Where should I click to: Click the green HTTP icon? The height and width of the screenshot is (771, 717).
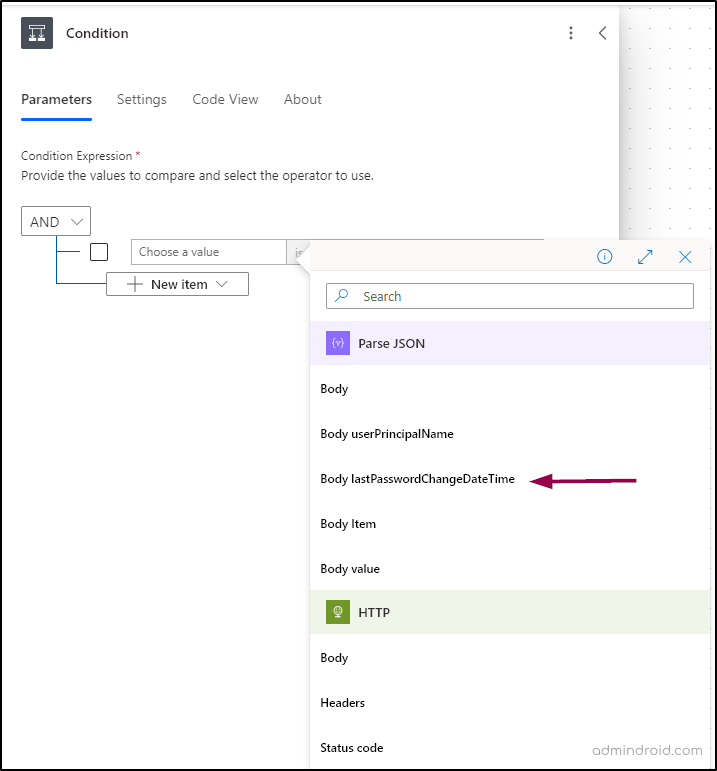tap(338, 612)
